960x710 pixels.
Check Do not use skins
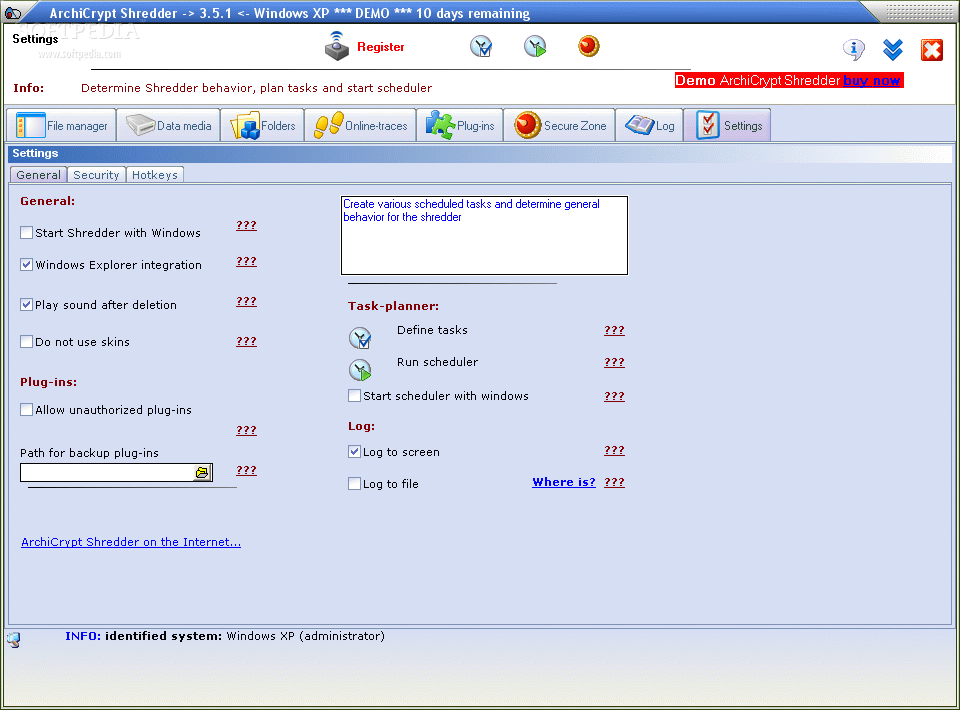(26, 342)
